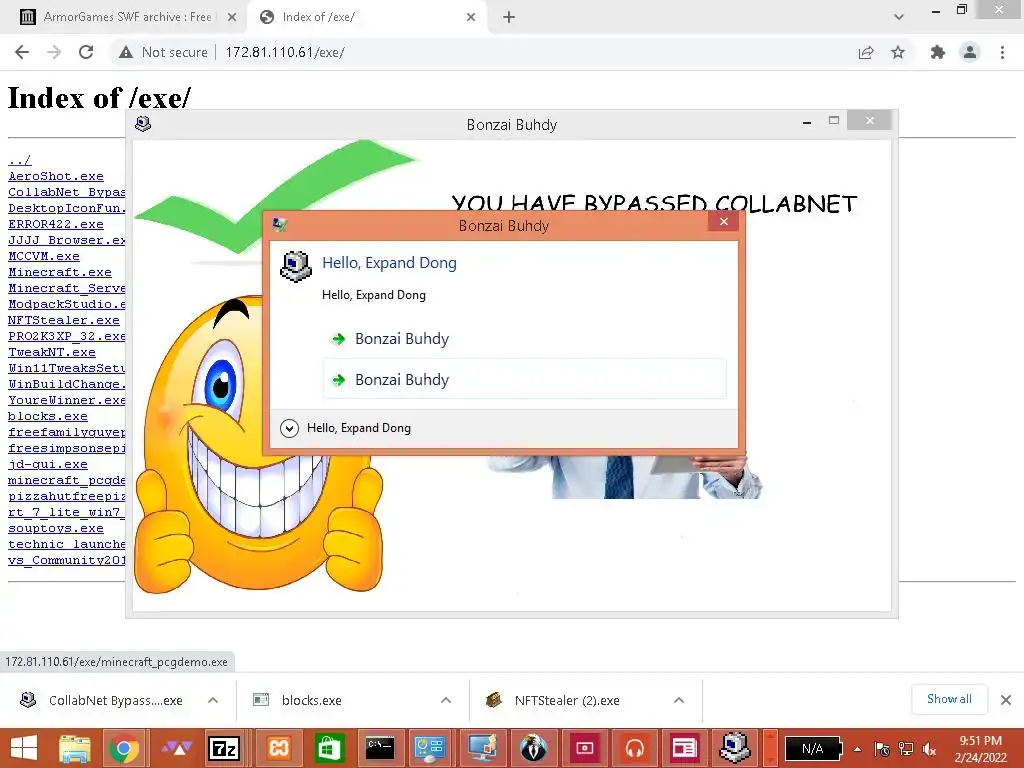Click the YoureWinner.exe link

tap(67, 400)
